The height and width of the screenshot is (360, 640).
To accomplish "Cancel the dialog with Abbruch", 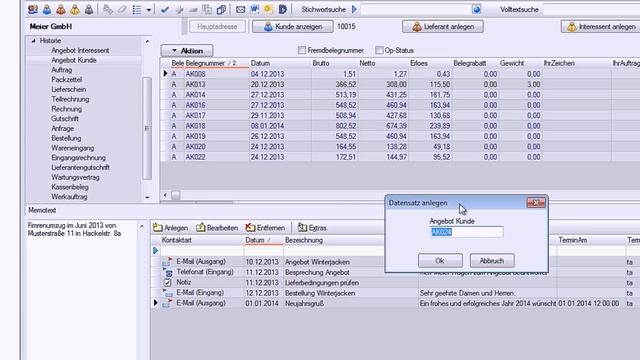I will click(492, 261).
